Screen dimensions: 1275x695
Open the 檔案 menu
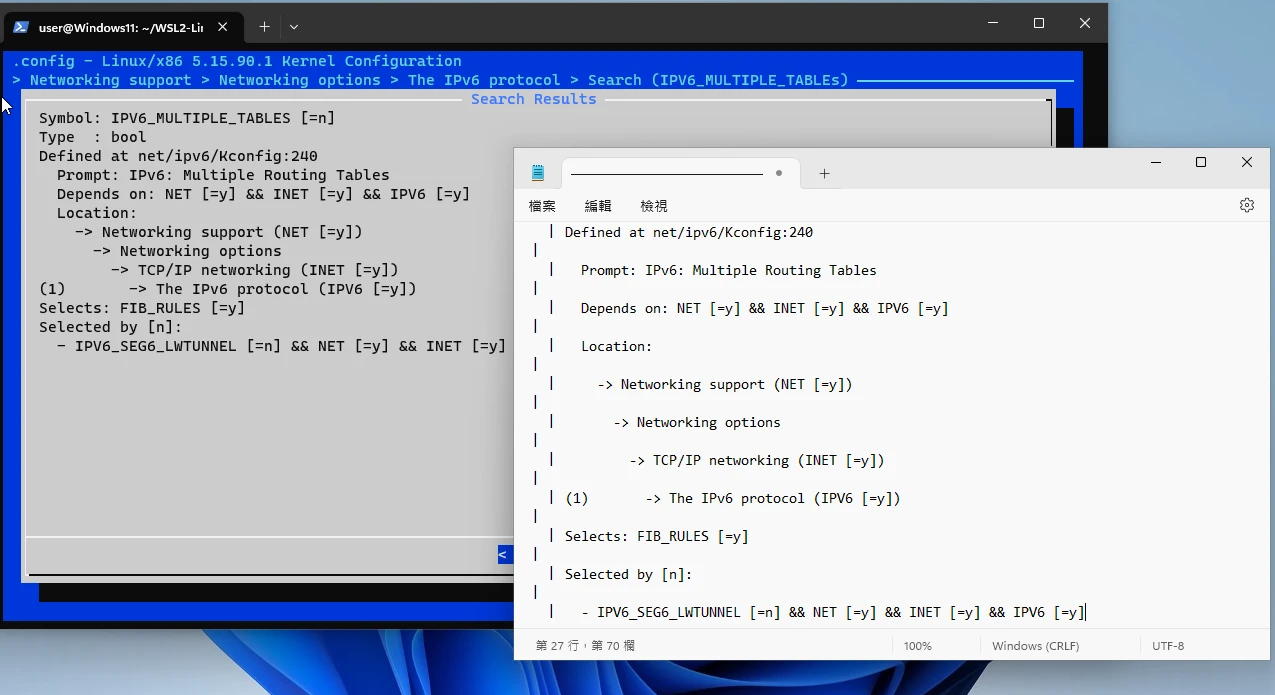pos(542,206)
